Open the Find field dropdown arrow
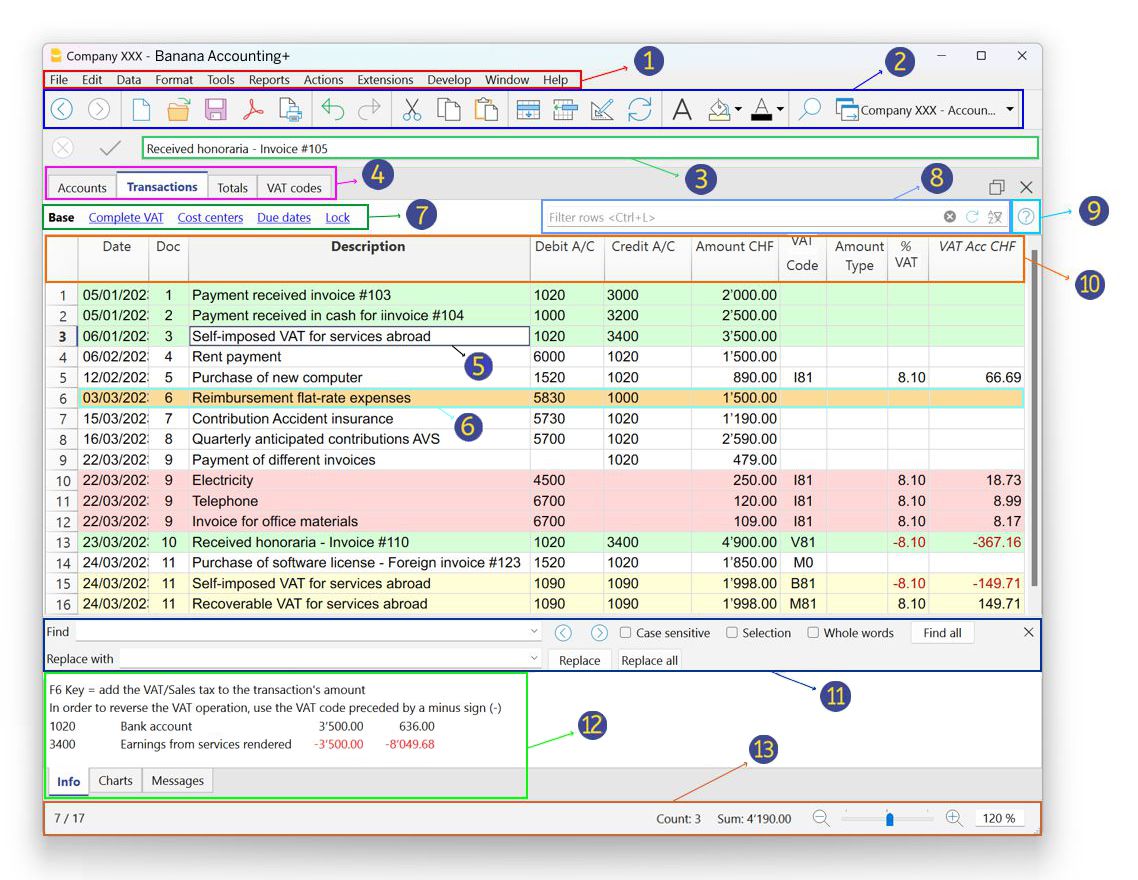Screen dimensions: 1138x880 [x=534, y=633]
